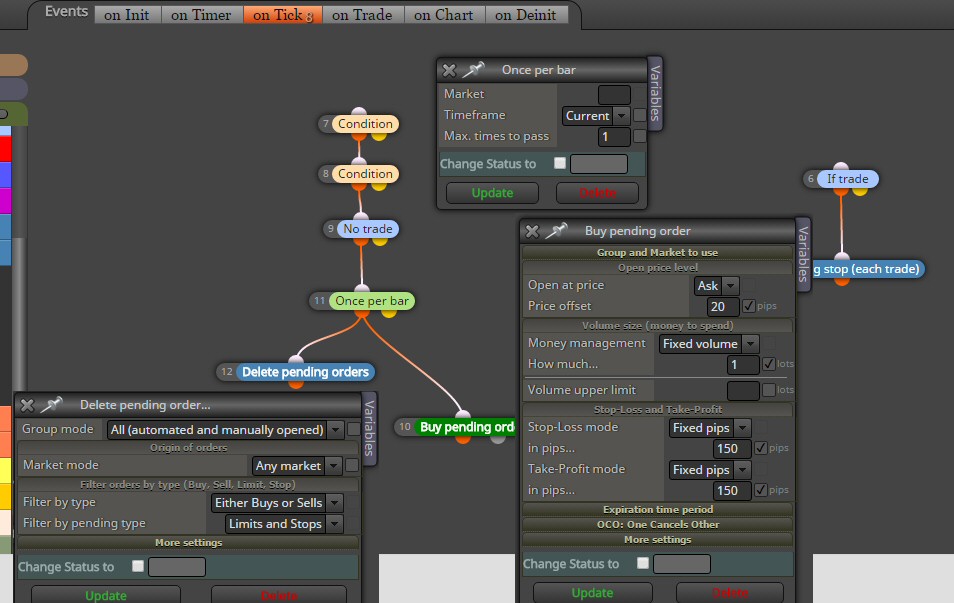Pin the Once per bar panel
Viewport: 954px width, 603px height.
click(x=473, y=70)
